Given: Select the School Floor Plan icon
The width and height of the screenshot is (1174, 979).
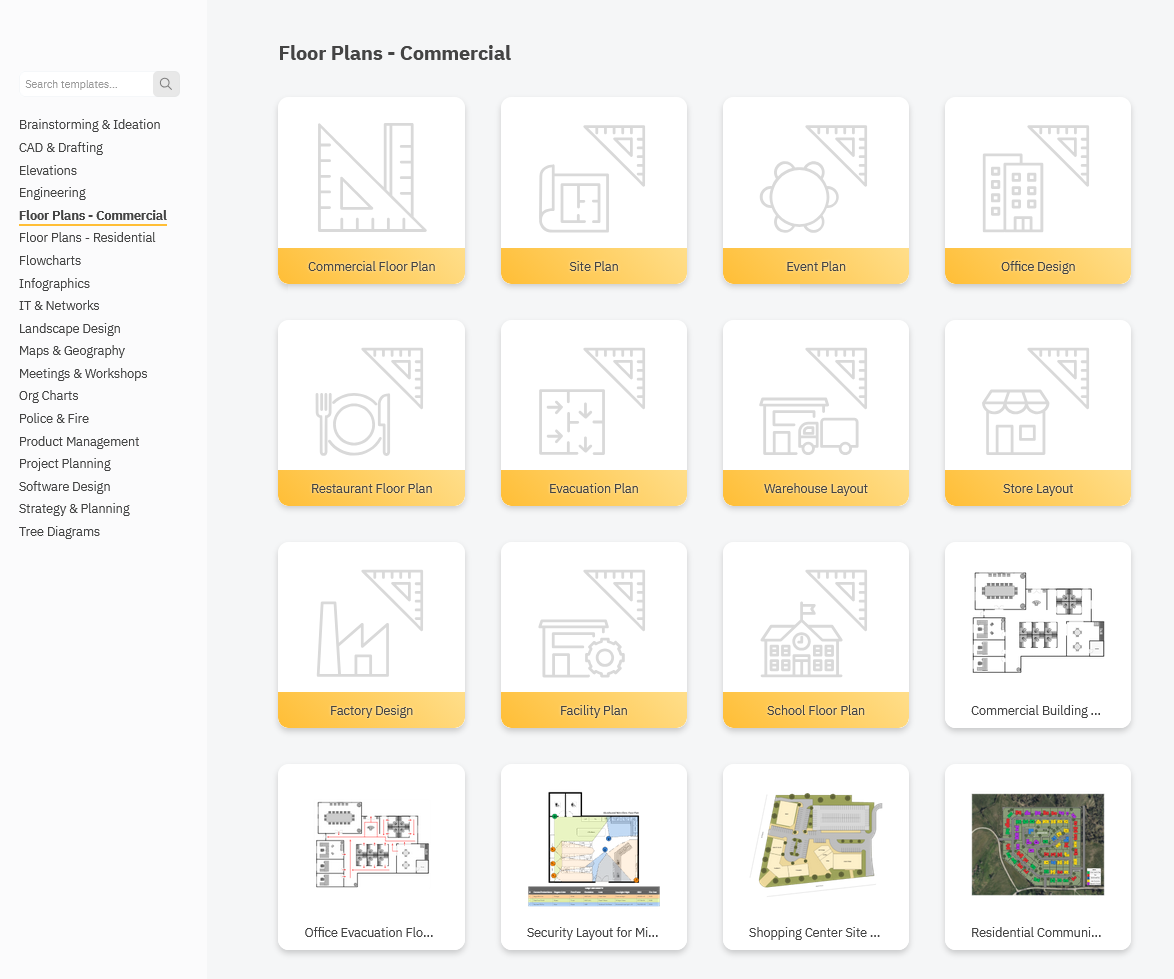Looking at the screenshot, I should click(x=800, y=642).
